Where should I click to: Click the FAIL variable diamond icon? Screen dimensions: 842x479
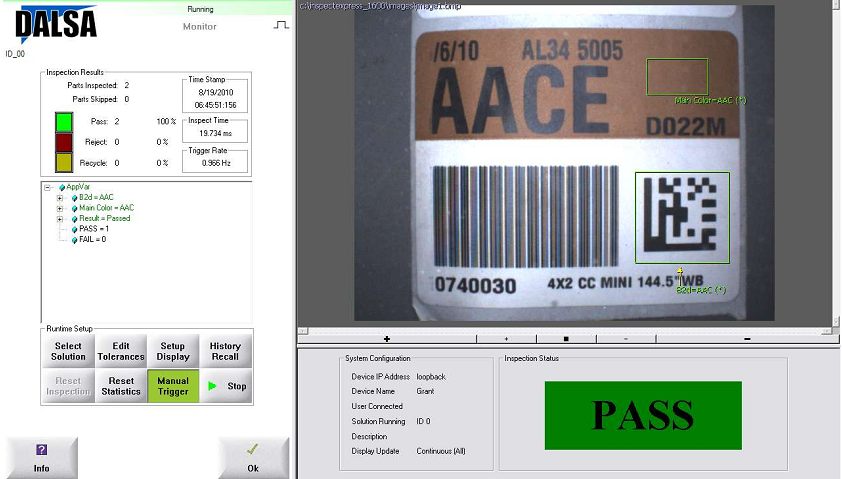click(75, 240)
